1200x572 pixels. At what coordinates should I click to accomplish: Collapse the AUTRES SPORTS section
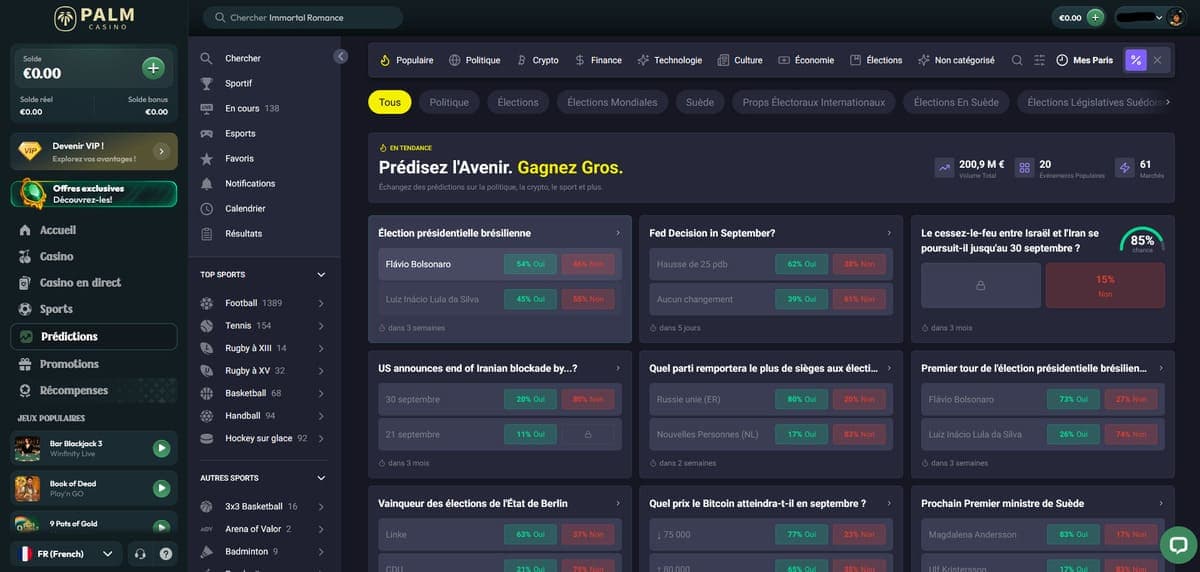click(x=321, y=478)
